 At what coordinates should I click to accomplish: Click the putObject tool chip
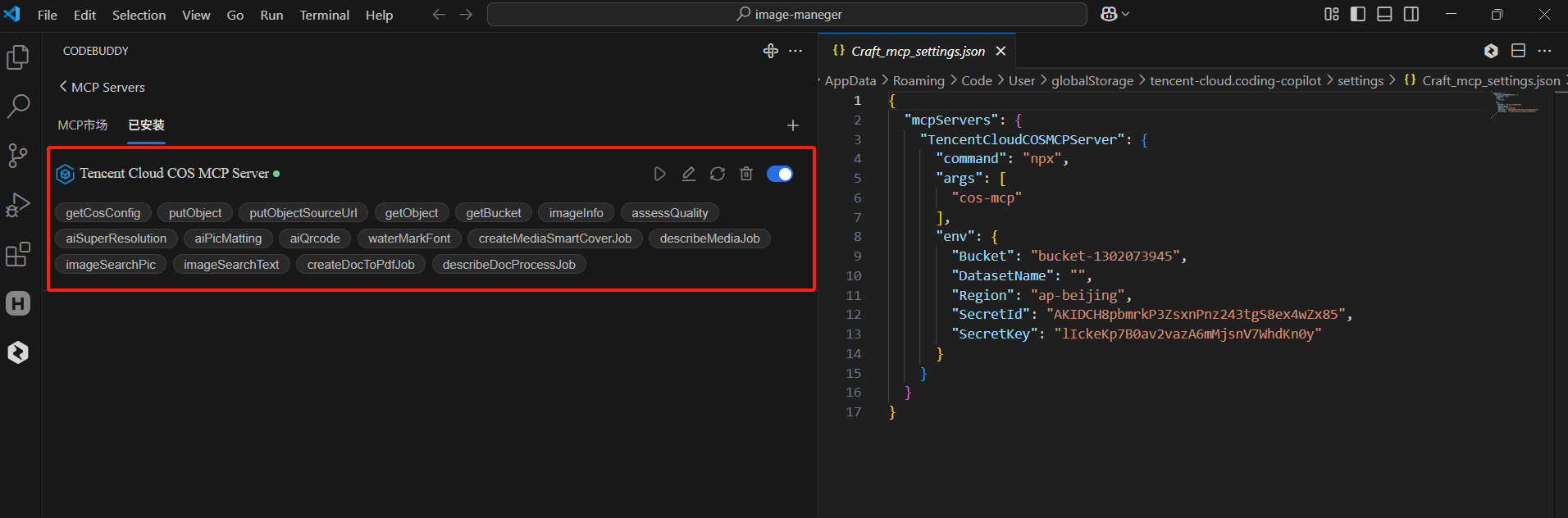tap(195, 213)
